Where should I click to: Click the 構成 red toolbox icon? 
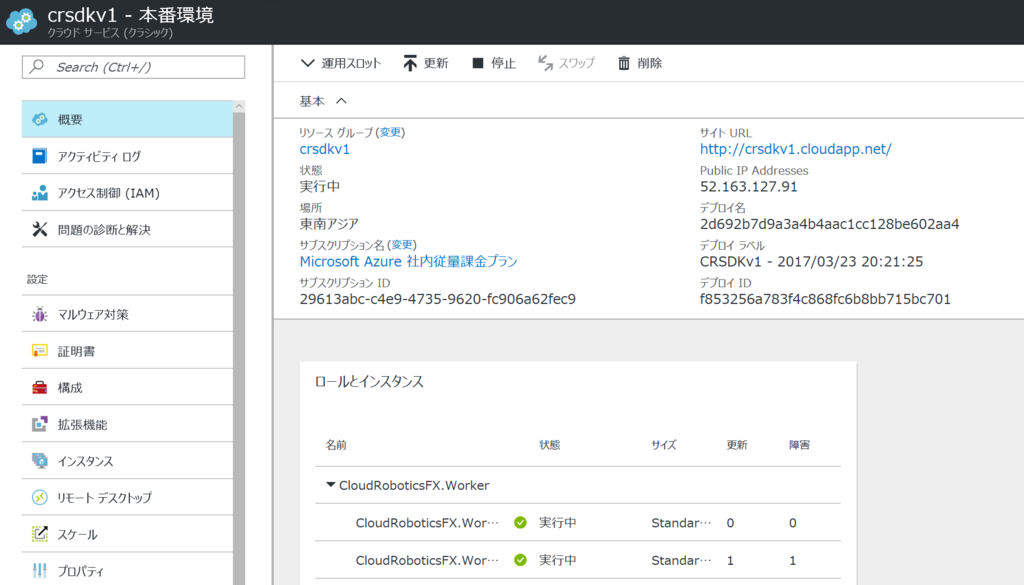(x=39, y=387)
